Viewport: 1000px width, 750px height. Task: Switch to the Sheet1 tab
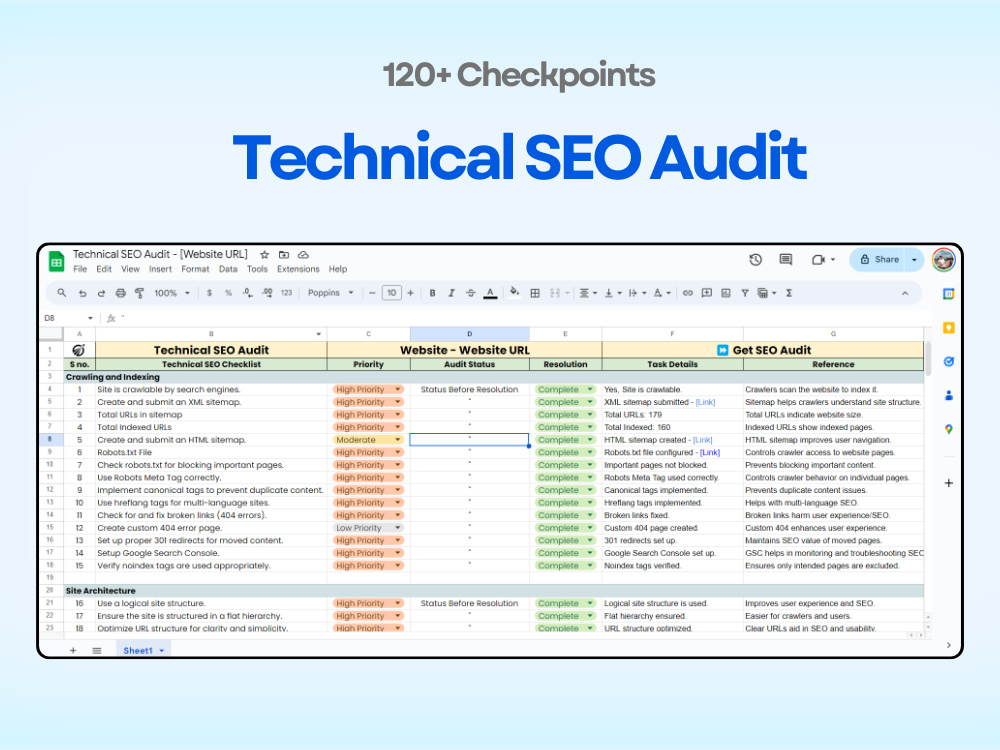pos(138,651)
